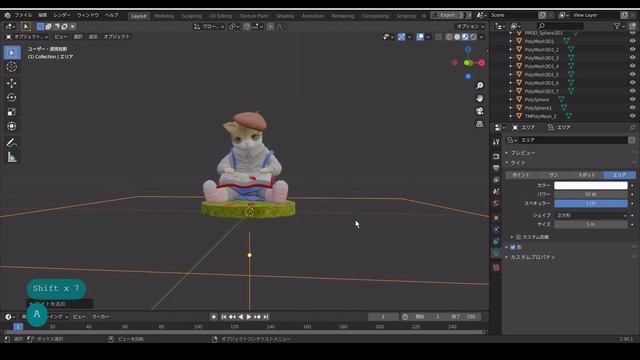Open the World properties tab icon
Screen dimensions: 640x360
496,203
